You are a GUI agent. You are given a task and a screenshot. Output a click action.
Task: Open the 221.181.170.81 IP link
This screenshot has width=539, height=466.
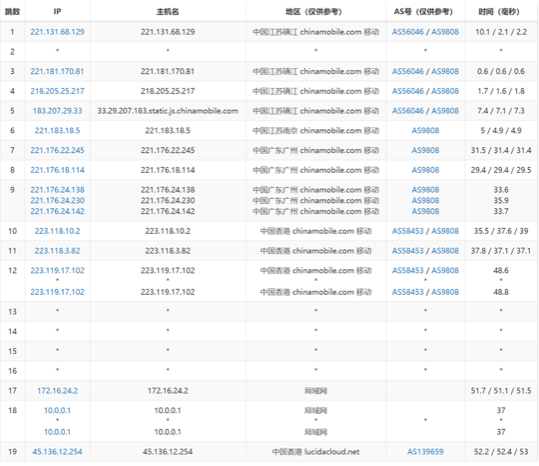(x=57, y=71)
